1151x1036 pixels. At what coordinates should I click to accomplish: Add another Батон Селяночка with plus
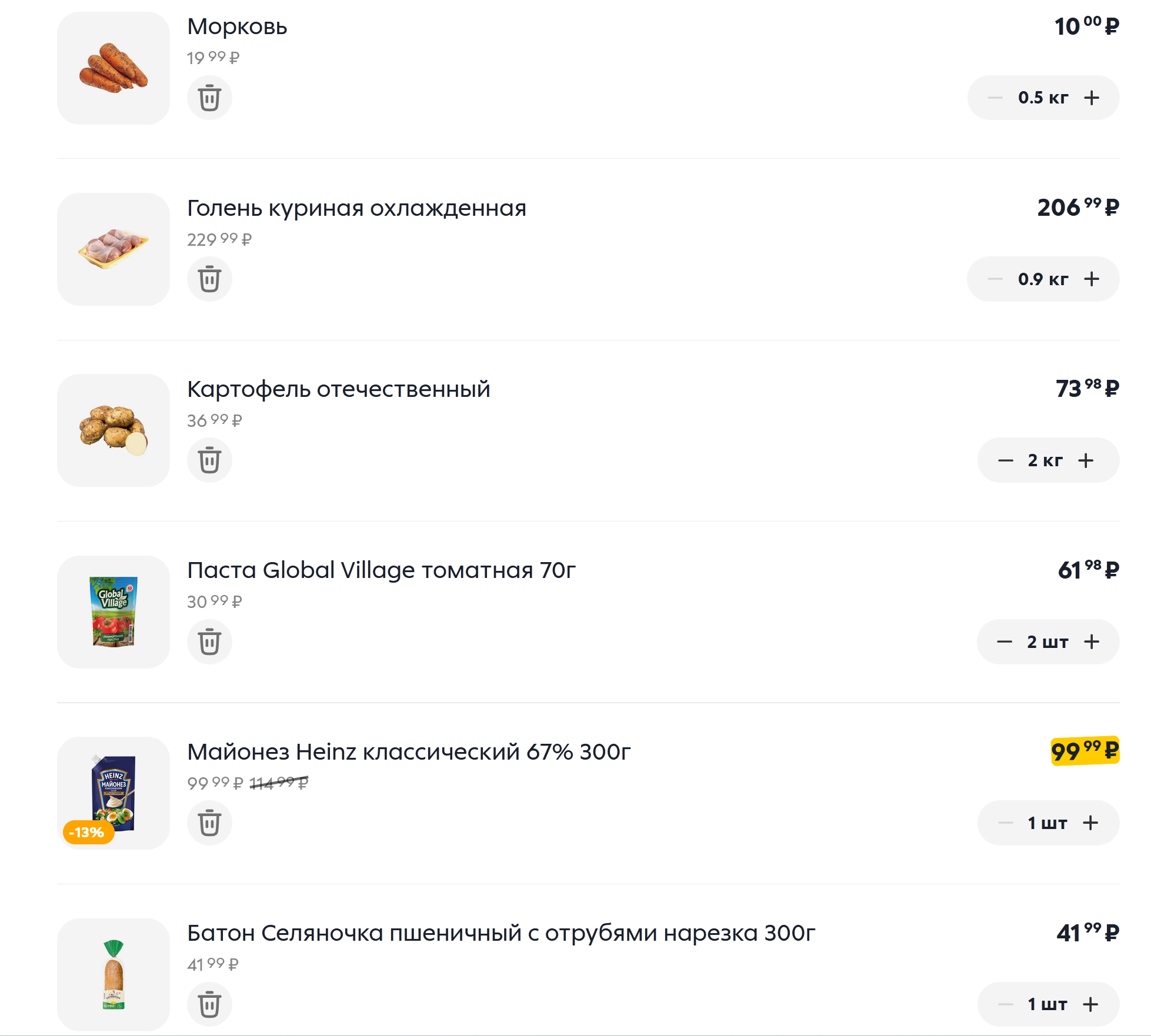(1090, 1004)
